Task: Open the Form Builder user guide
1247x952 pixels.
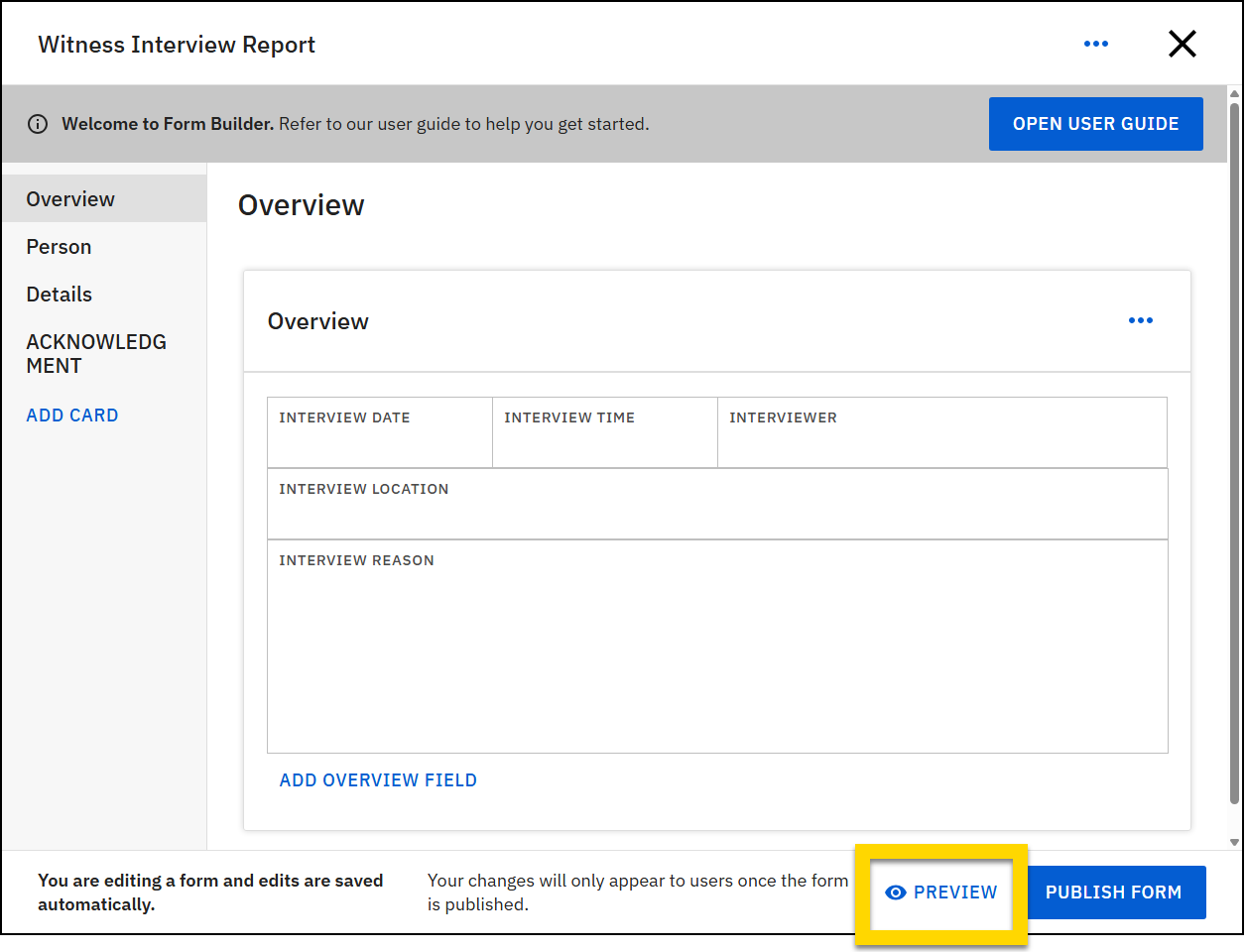Action: pyautogui.click(x=1095, y=123)
